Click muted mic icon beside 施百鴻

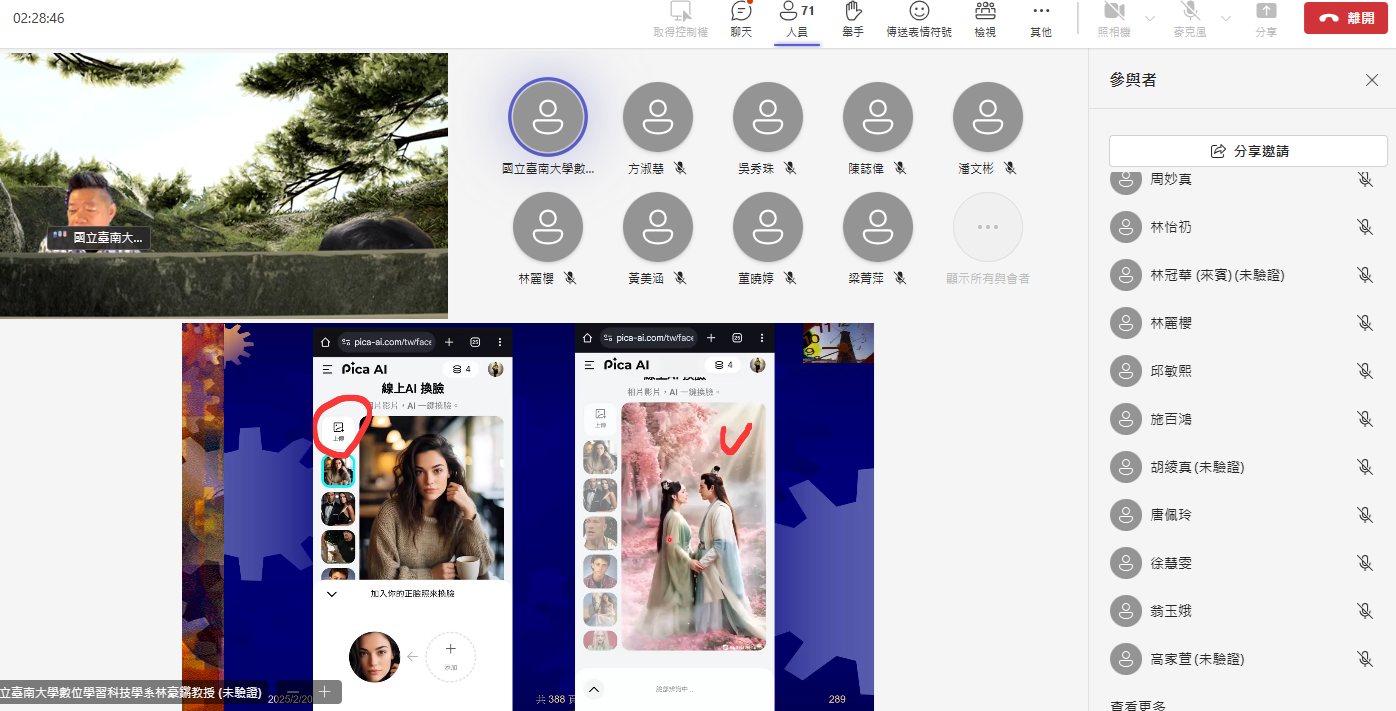click(1365, 419)
